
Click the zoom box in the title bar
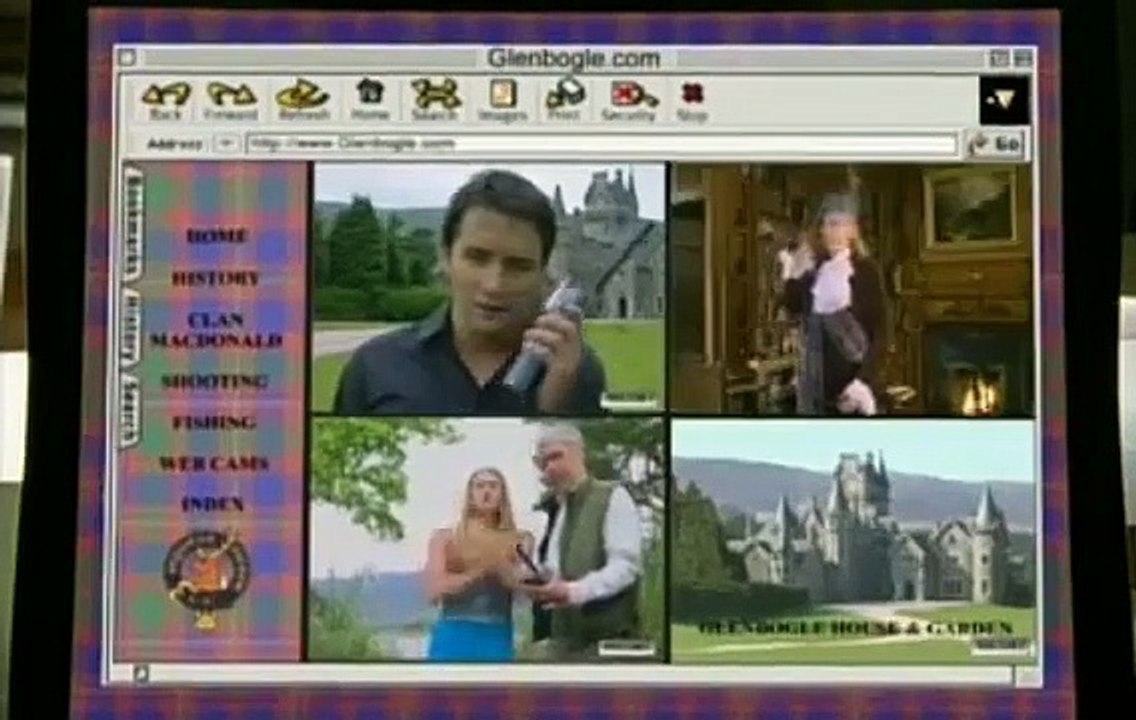coord(998,58)
